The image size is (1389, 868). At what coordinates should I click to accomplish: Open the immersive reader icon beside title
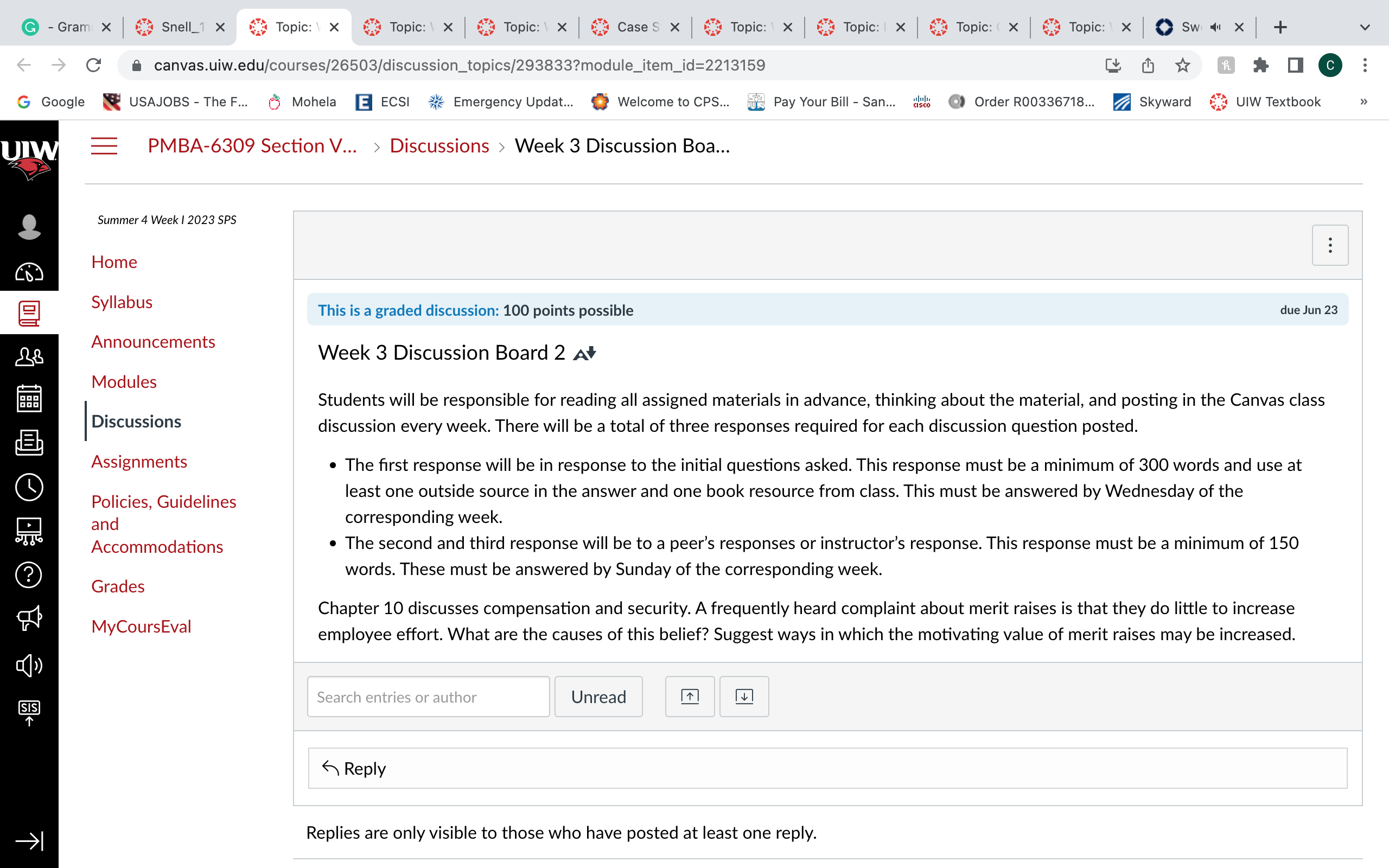pyautogui.click(x=584, y=353)
